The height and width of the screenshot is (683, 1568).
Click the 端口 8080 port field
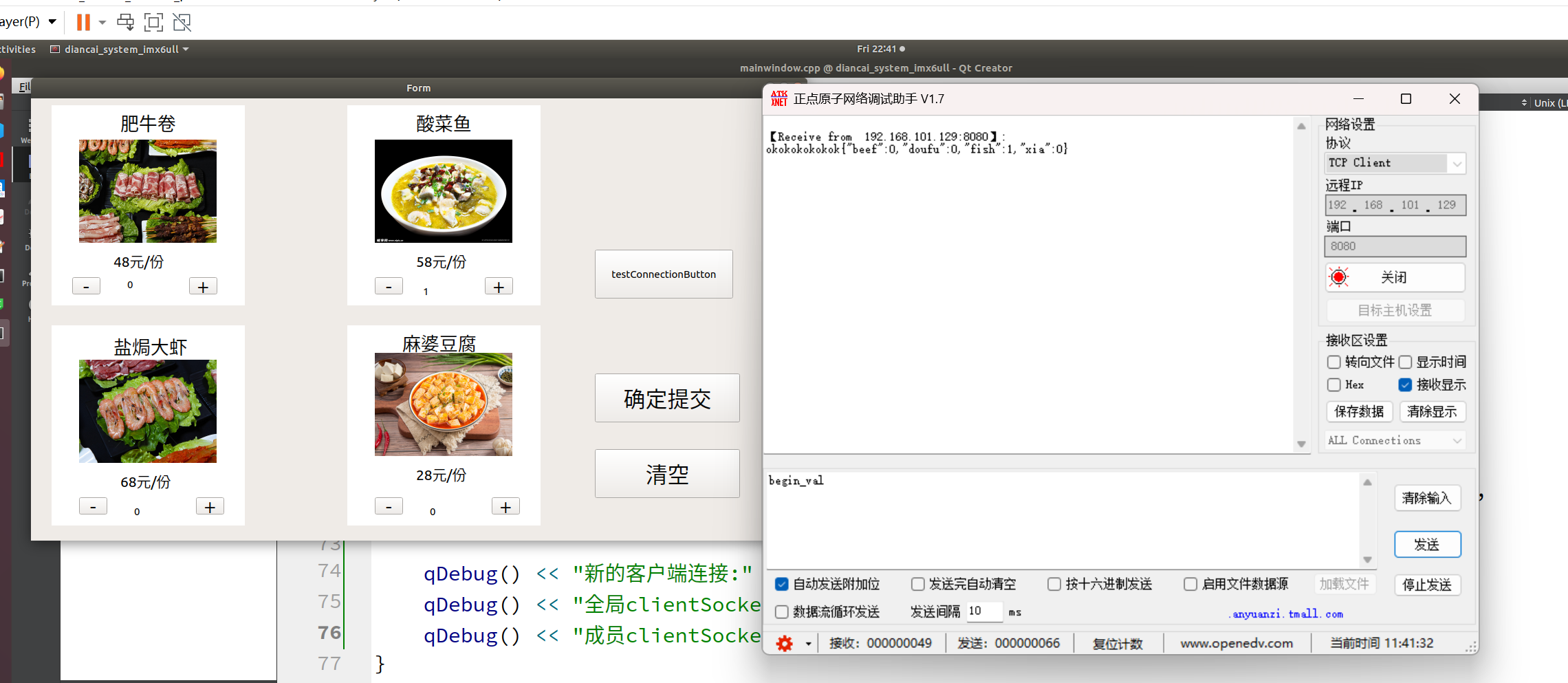[1395, 246]
